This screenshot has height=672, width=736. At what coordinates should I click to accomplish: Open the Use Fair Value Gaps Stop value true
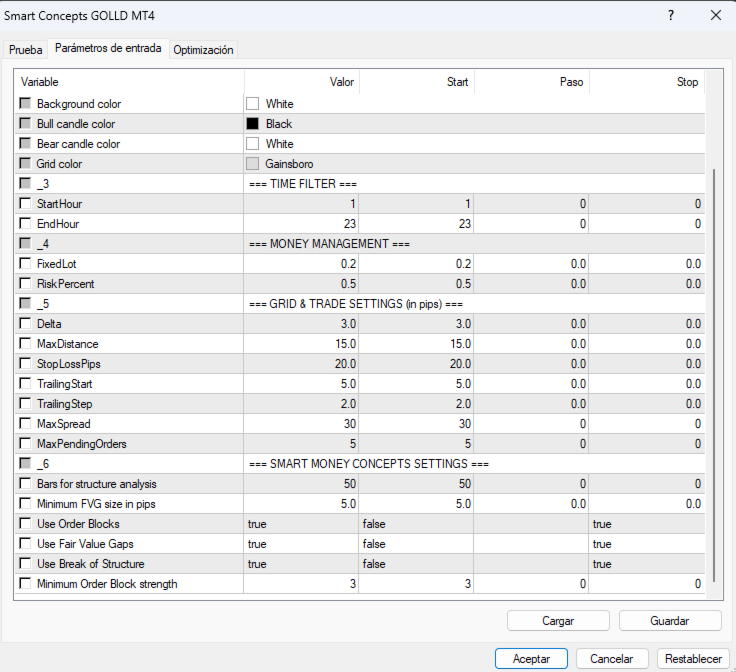pyautogui.click(x=647, y=544)
